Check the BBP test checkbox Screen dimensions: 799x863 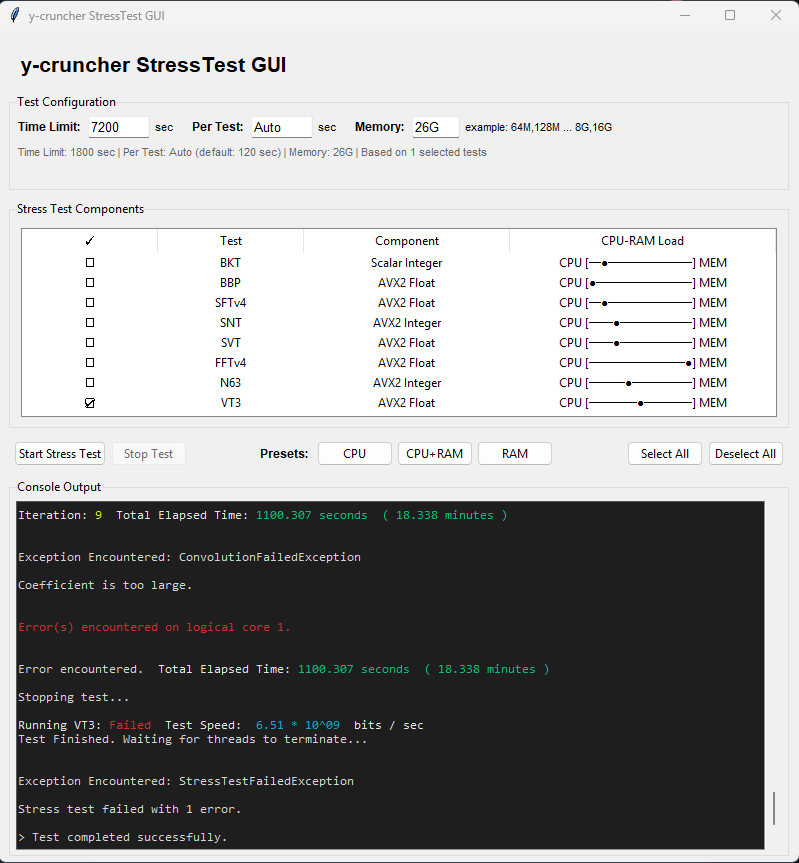[x=90, y=283]
